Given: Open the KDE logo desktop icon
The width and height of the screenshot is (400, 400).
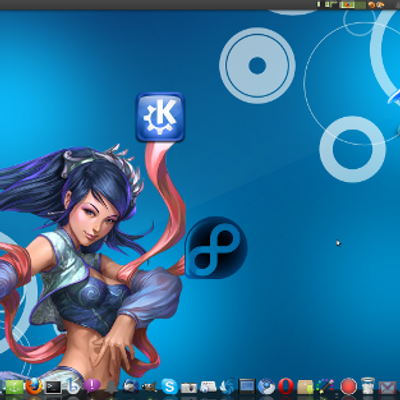Looking at the screenshot, I should pyautogui.click(x=160, y=117).
